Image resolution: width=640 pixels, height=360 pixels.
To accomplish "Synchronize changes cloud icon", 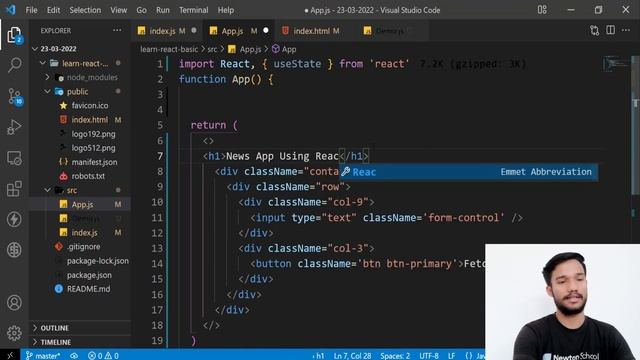I will click(x=74, y=356).
